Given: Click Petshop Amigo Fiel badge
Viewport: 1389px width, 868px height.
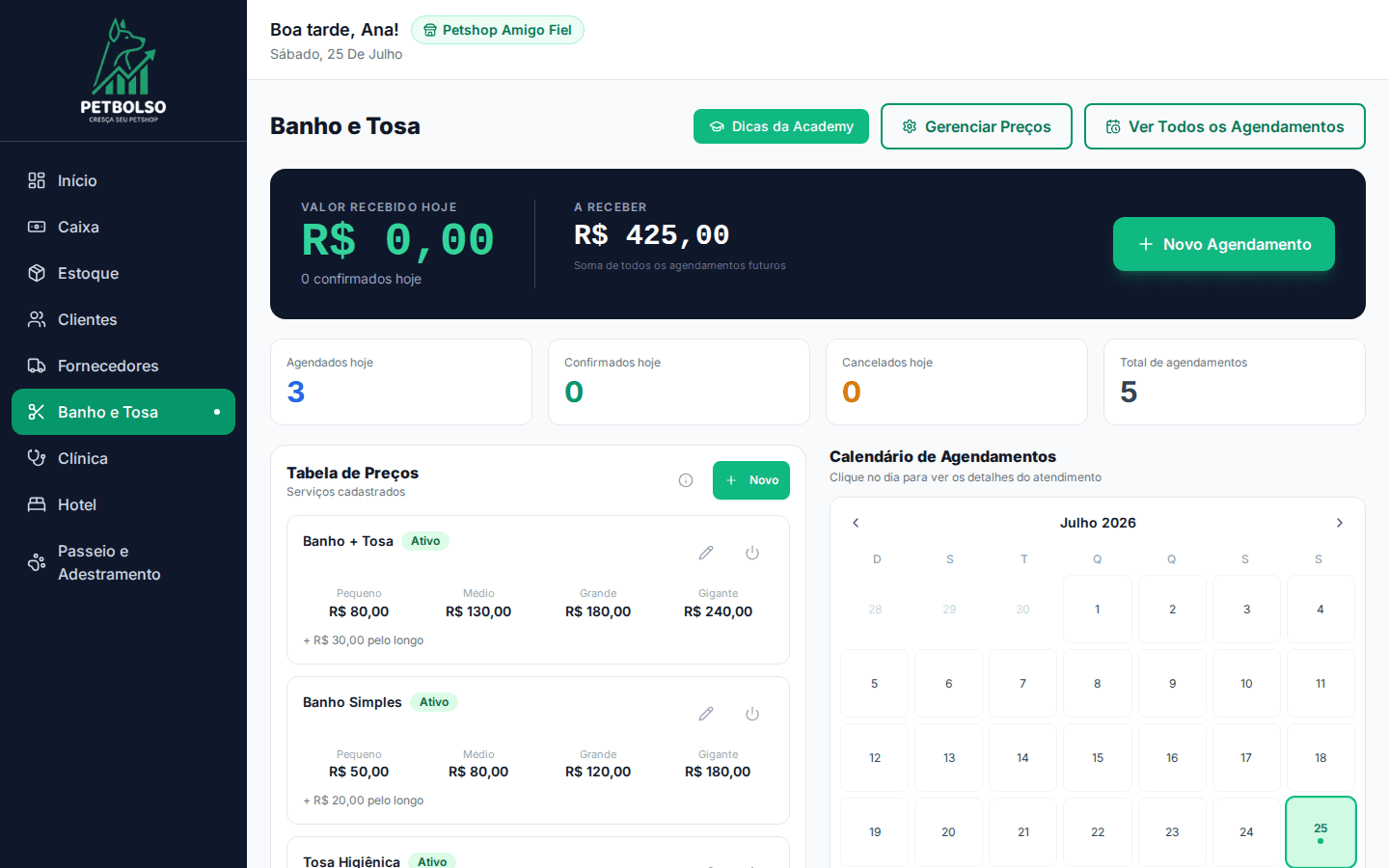Looking at the screenshot, I should pyautogui.click(x=498, y=30).
